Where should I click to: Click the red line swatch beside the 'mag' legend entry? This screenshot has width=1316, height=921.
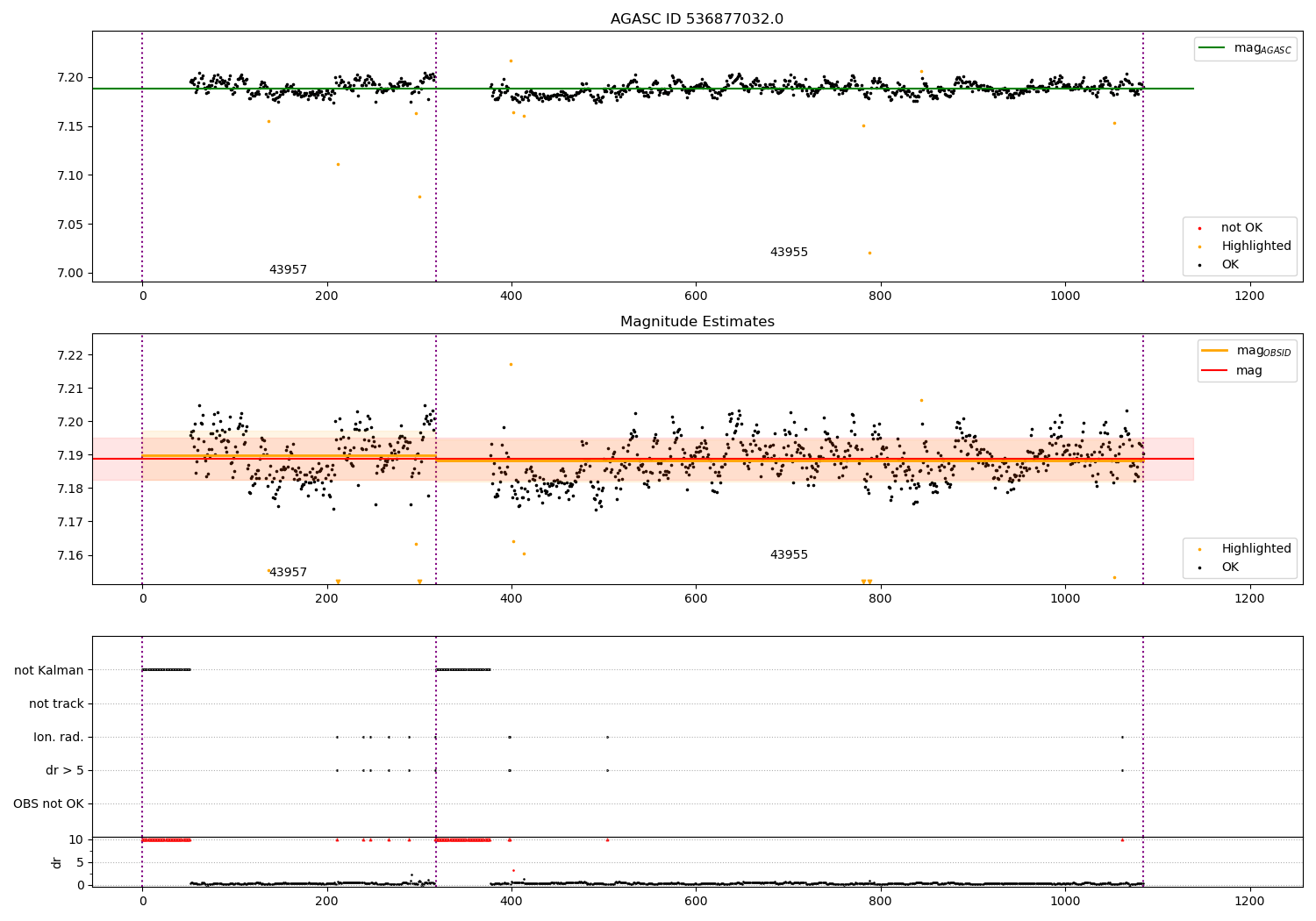click(1214, 370)
